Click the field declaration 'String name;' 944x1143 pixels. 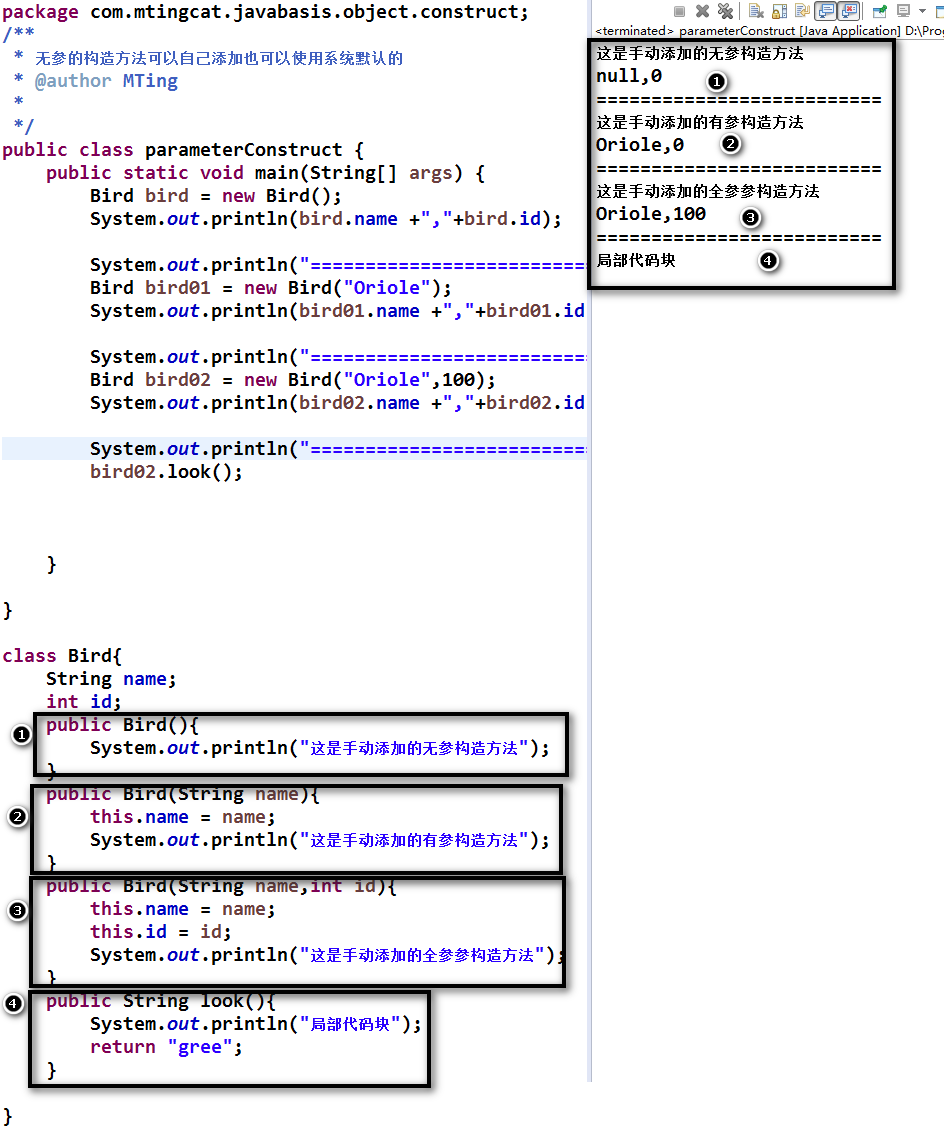point(111,679)
